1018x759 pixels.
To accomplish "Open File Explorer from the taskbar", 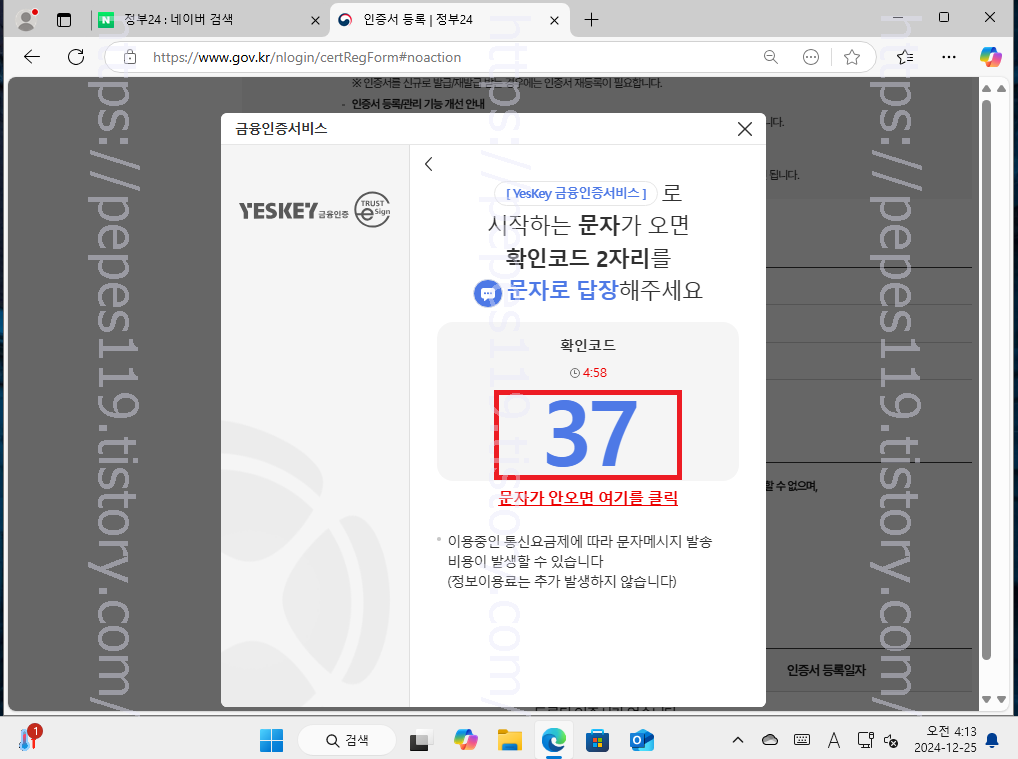I will (x=510, y=740).
